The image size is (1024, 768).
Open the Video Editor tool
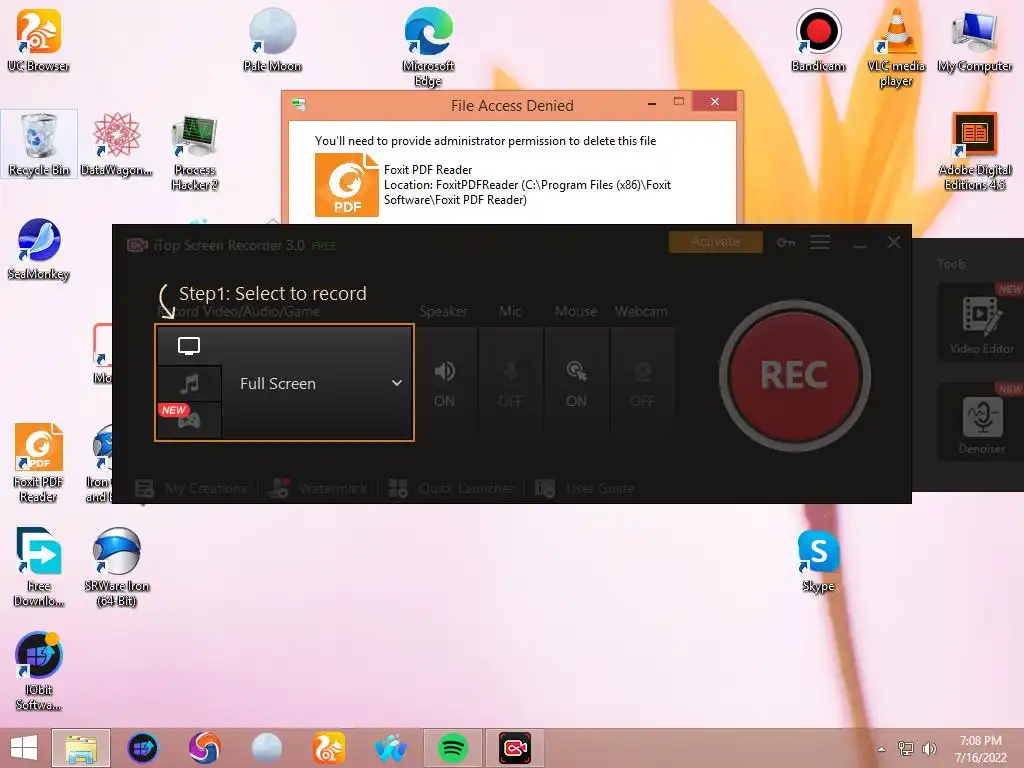tap(981, 323)
